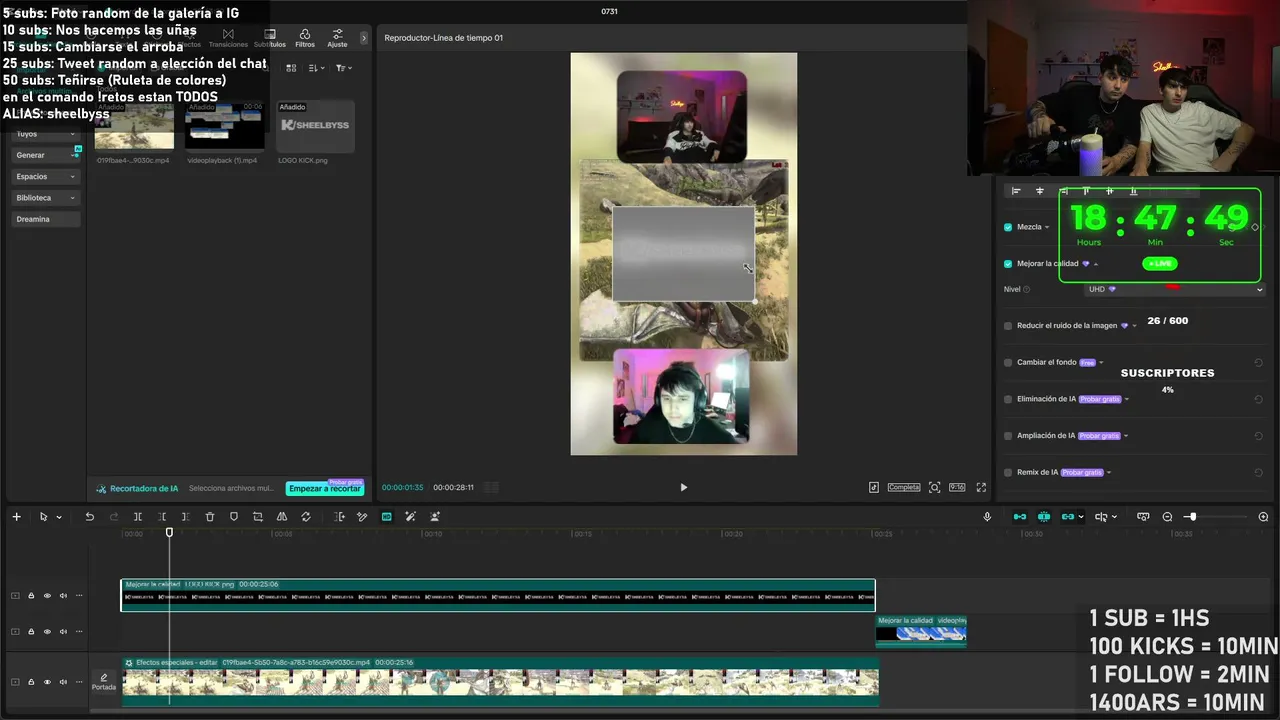The image size is (1280, 720).
Task: Open the Filtros panel
Action: [305, 38]
